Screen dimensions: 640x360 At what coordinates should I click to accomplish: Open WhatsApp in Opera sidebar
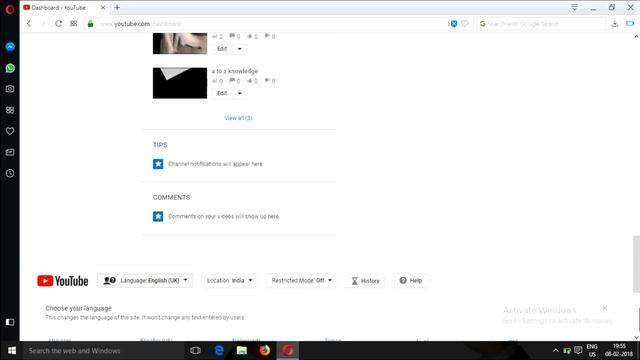tap(10, 68)
